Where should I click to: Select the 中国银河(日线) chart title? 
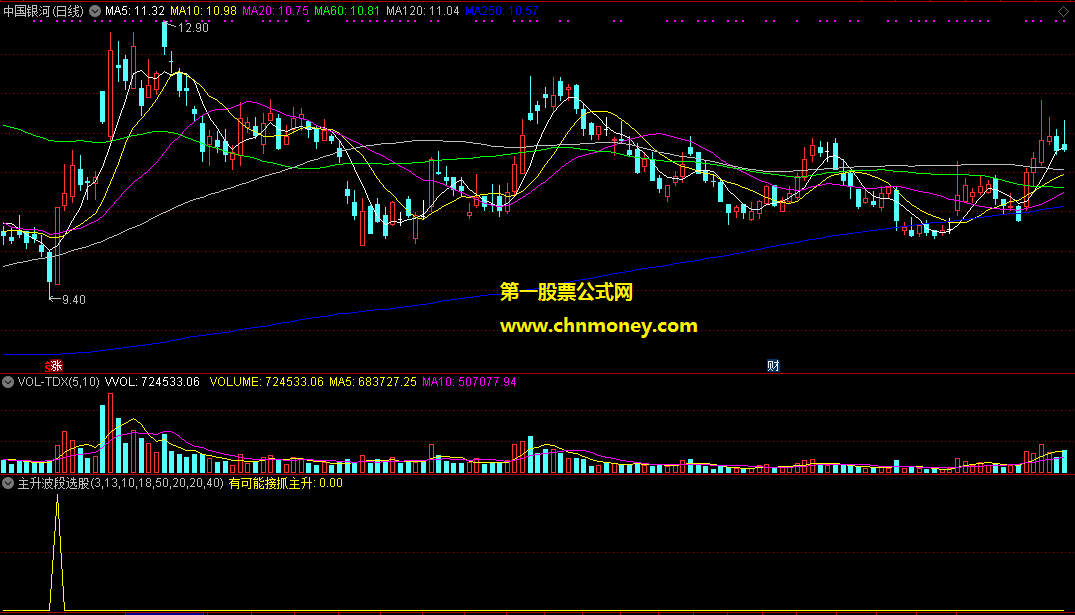(43, 11)
